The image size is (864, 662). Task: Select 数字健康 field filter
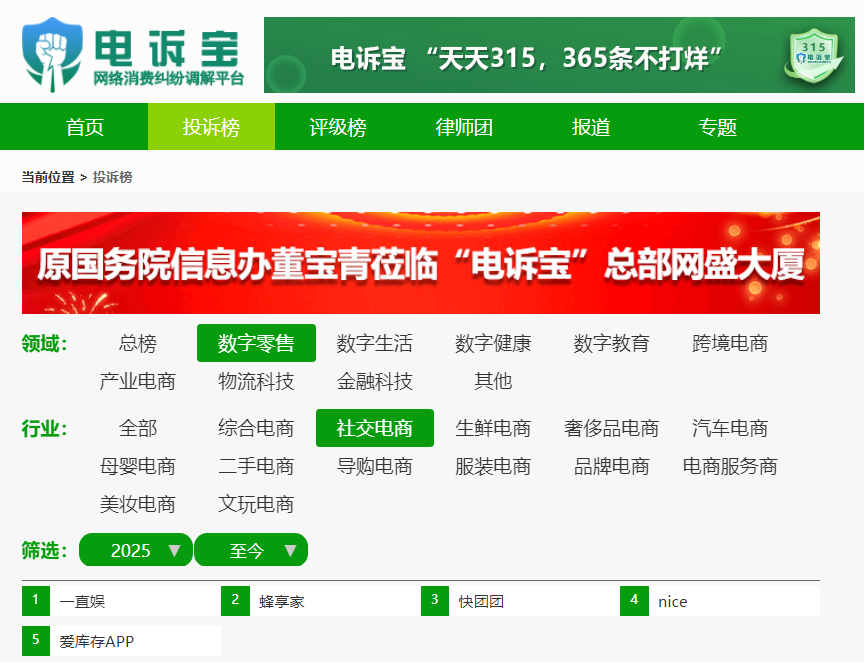[493, 343]
